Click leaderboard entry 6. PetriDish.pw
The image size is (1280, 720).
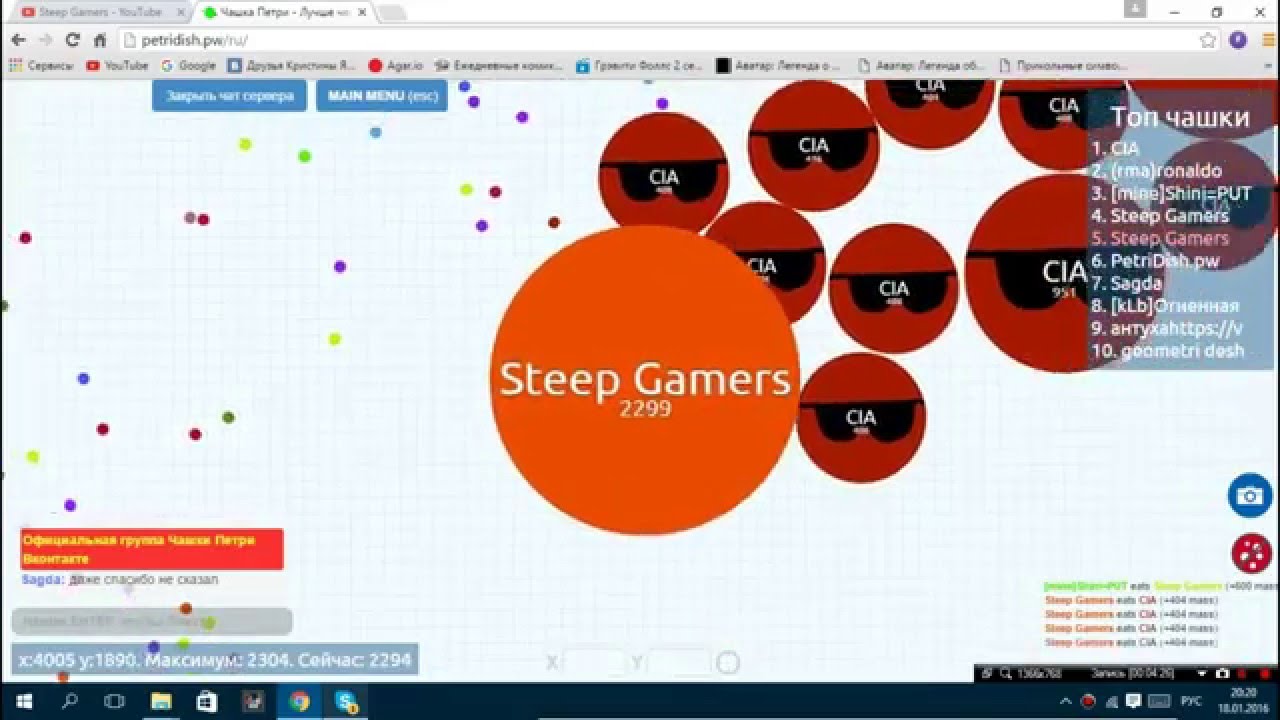tap(1155, 261)
